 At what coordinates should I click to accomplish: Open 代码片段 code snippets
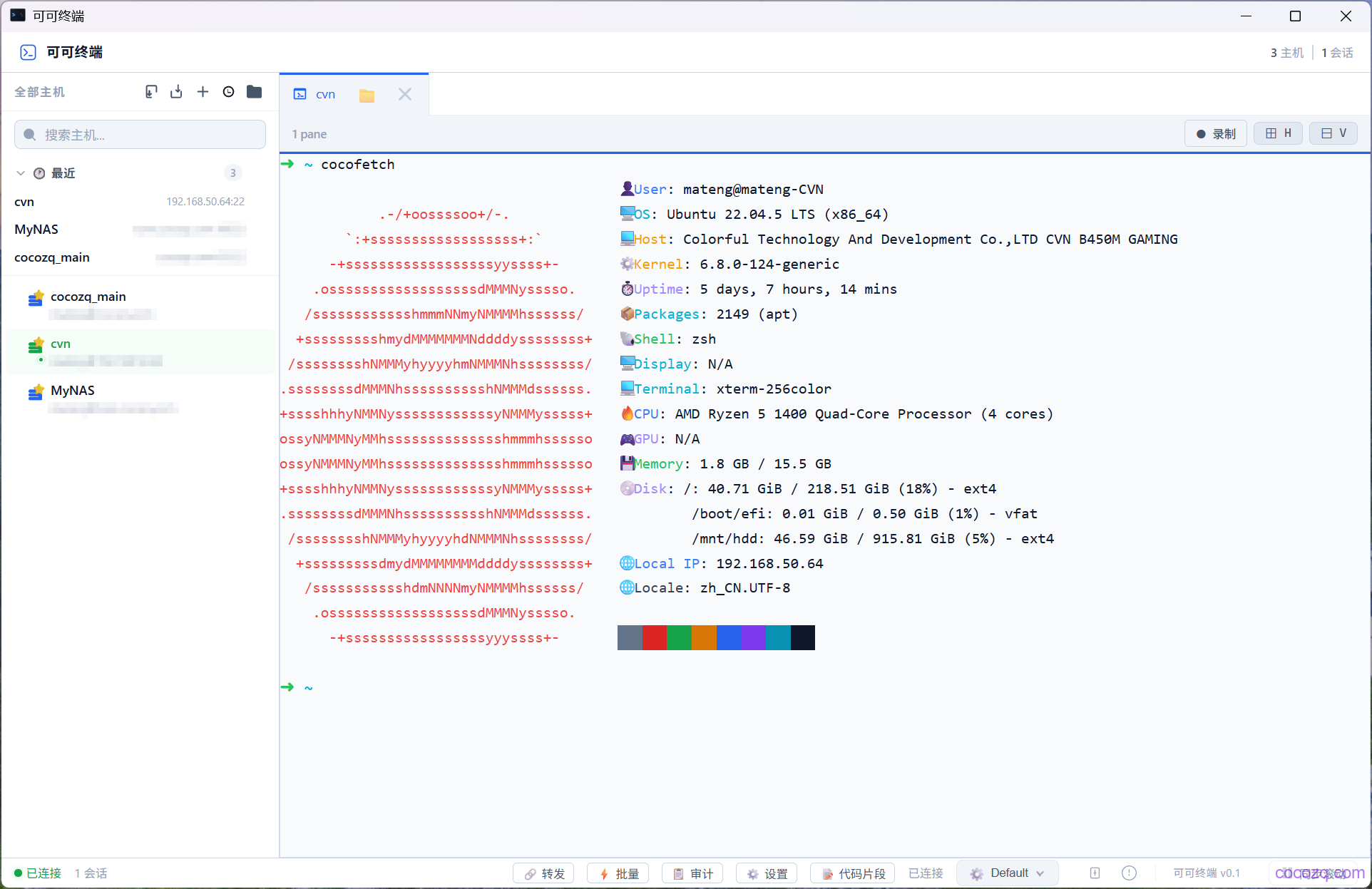(853, 873)
